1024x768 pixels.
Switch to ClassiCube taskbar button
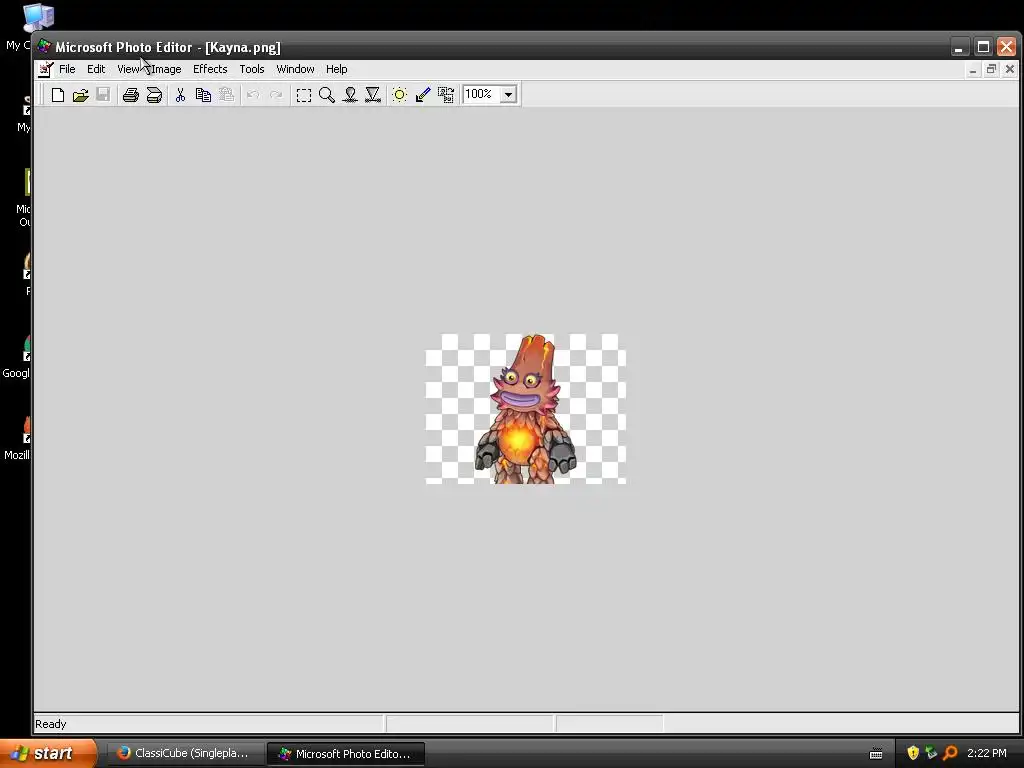coord(185,753)
